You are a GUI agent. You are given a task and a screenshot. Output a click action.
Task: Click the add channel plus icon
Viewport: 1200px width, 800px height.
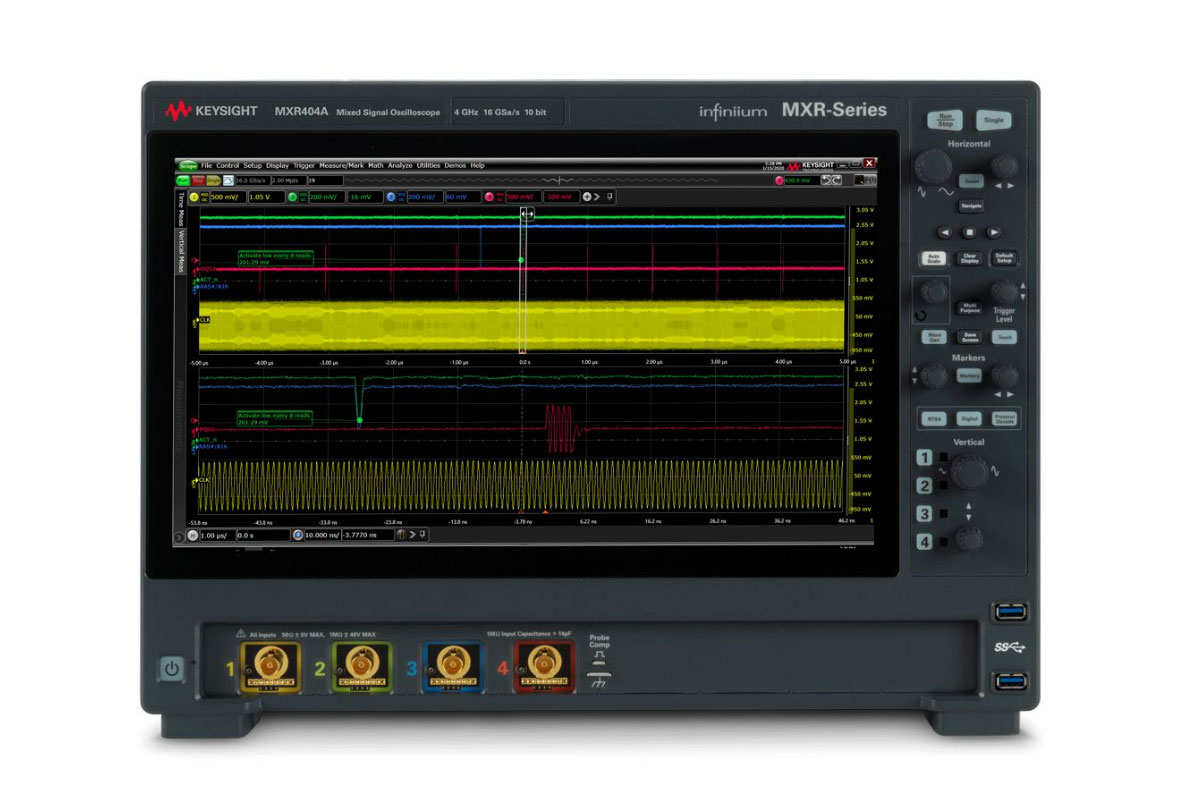587,197
